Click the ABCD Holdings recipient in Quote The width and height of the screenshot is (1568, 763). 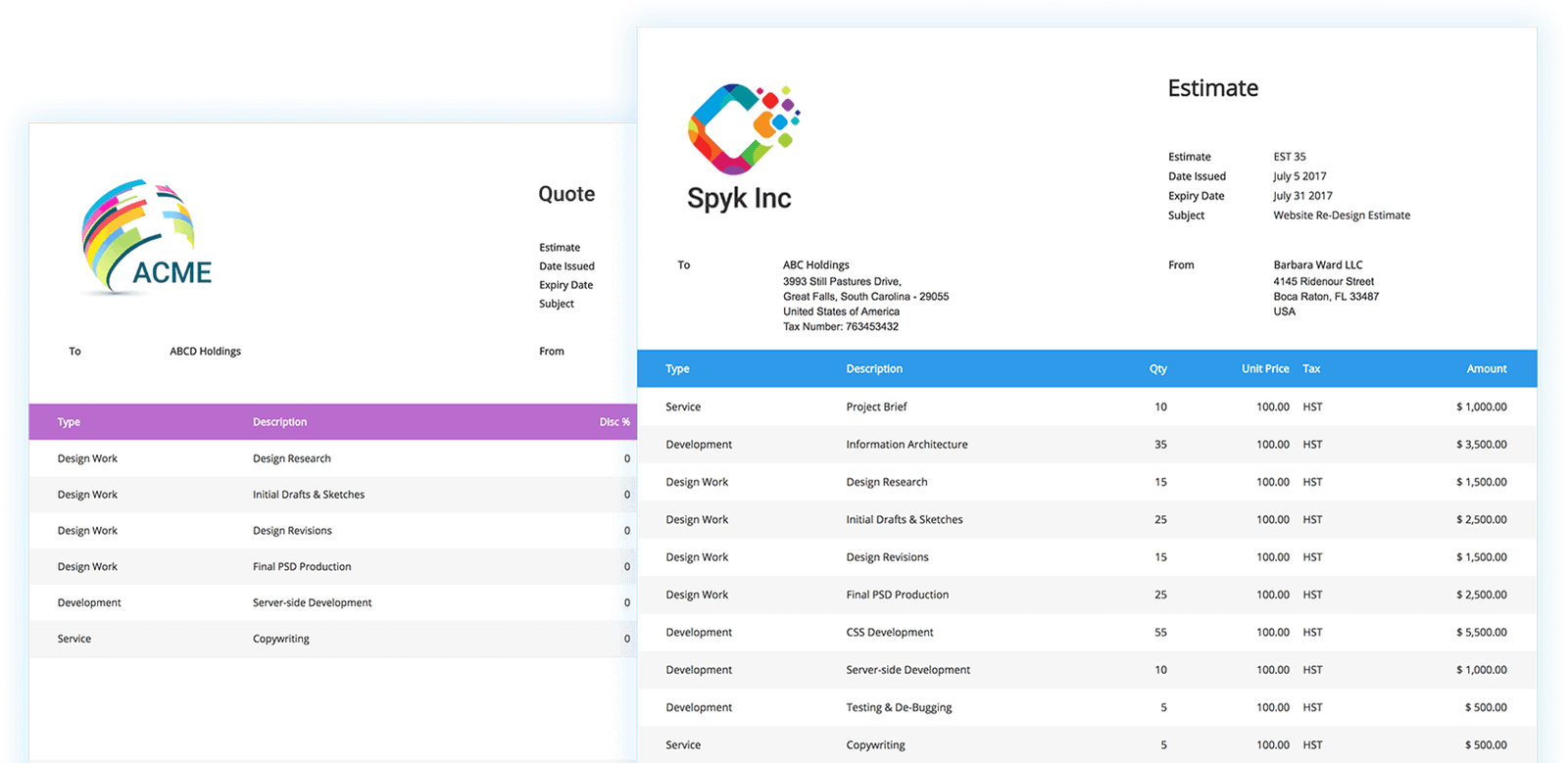[205, 352]
